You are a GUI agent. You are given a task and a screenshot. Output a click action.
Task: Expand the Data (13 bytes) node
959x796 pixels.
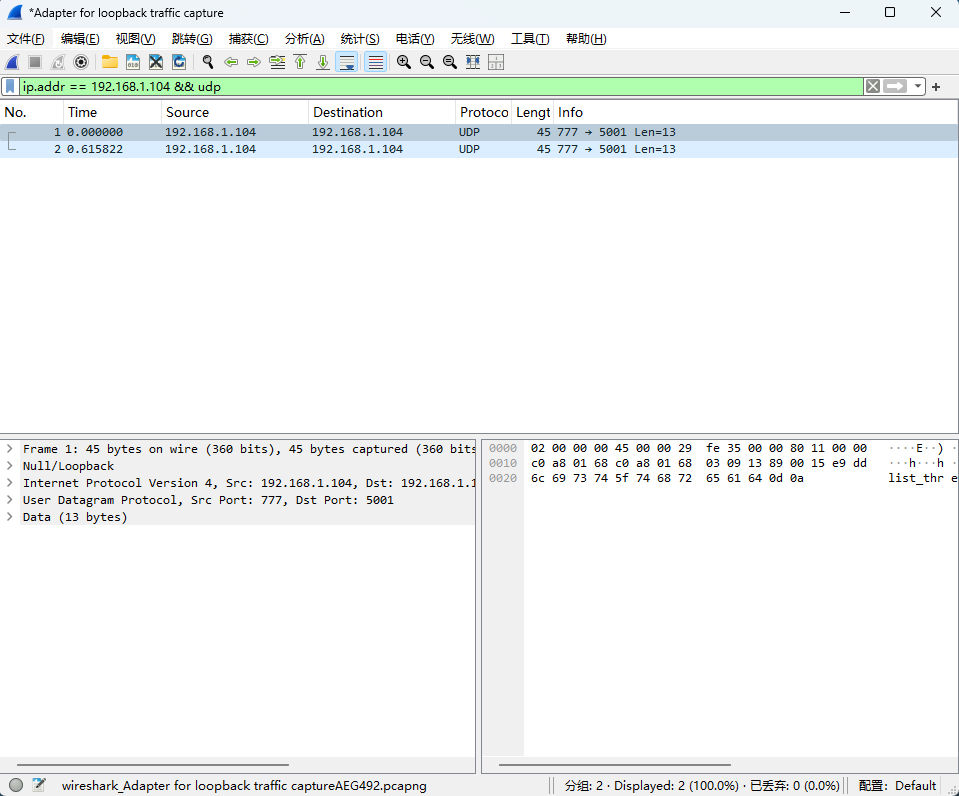click(x=10, y=517)
